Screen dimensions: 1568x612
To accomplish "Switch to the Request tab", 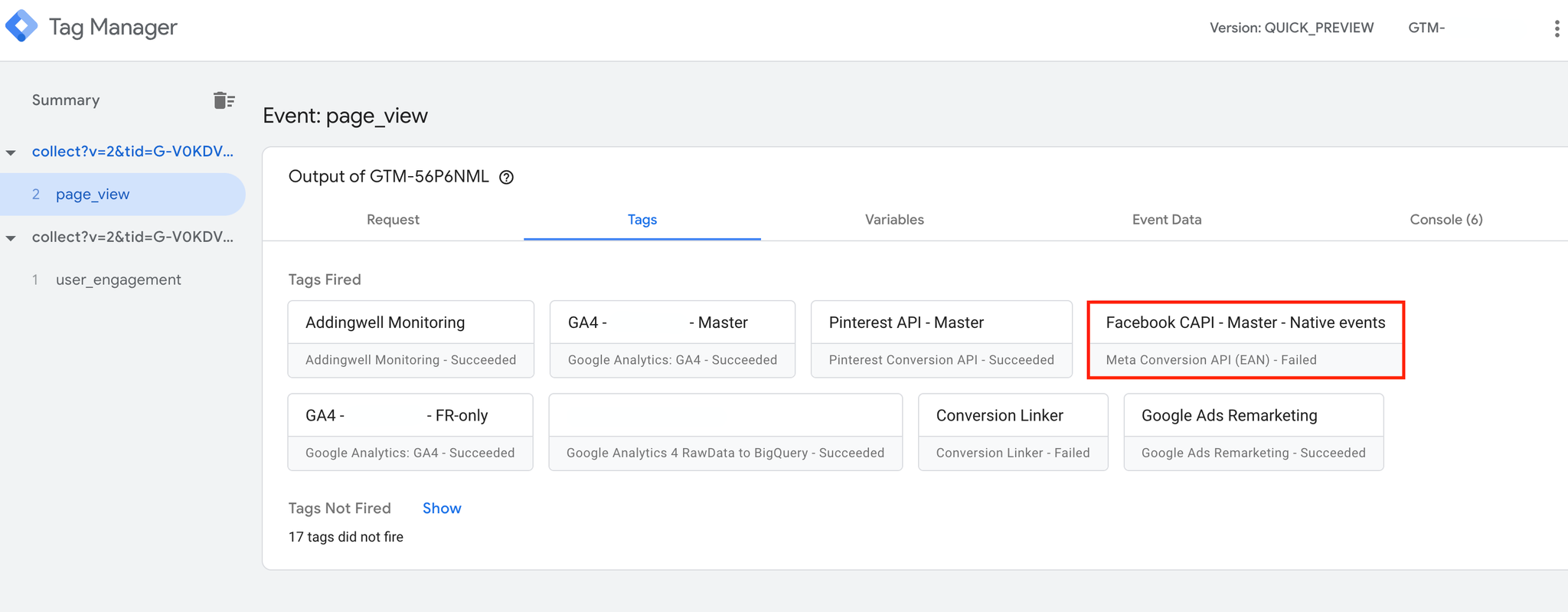I will [393, 219].
